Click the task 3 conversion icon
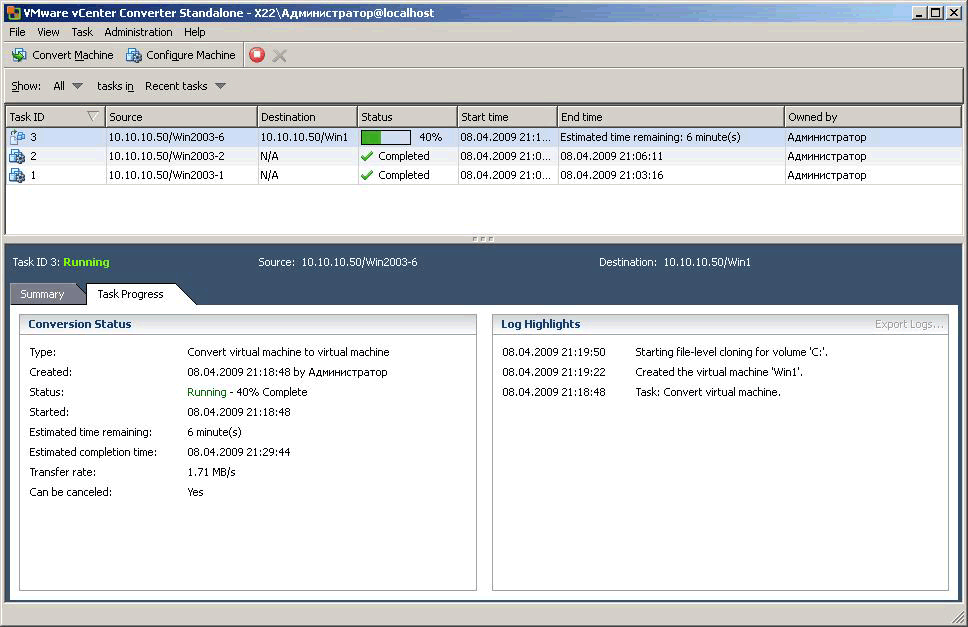The height and width of the screenshot is (627, 968). [x=17, y=137]
